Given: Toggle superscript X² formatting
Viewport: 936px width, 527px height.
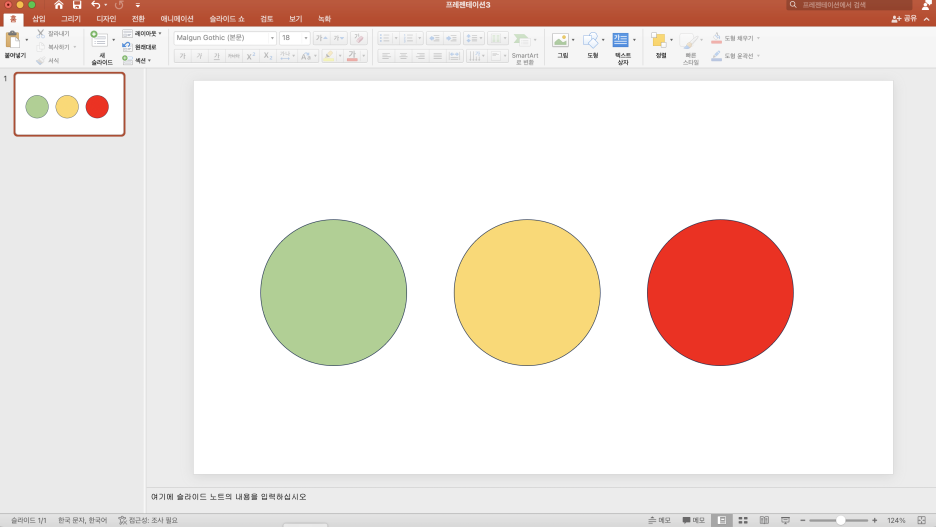Looking at the screenshot, I should [251, 56].
